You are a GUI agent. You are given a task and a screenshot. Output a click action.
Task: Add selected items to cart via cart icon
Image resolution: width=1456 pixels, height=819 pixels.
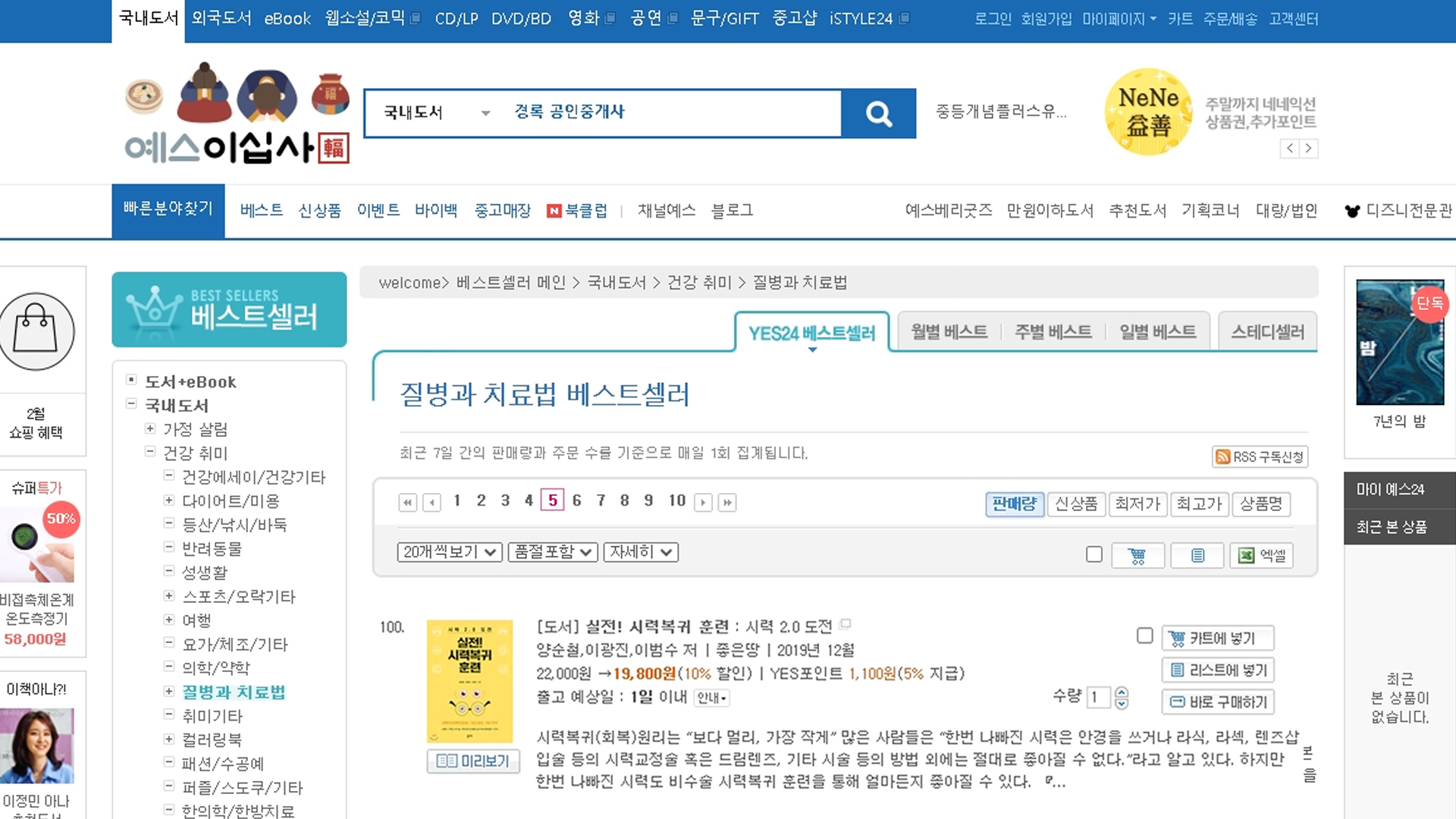pyautogui.click(x=1137, y=556)
